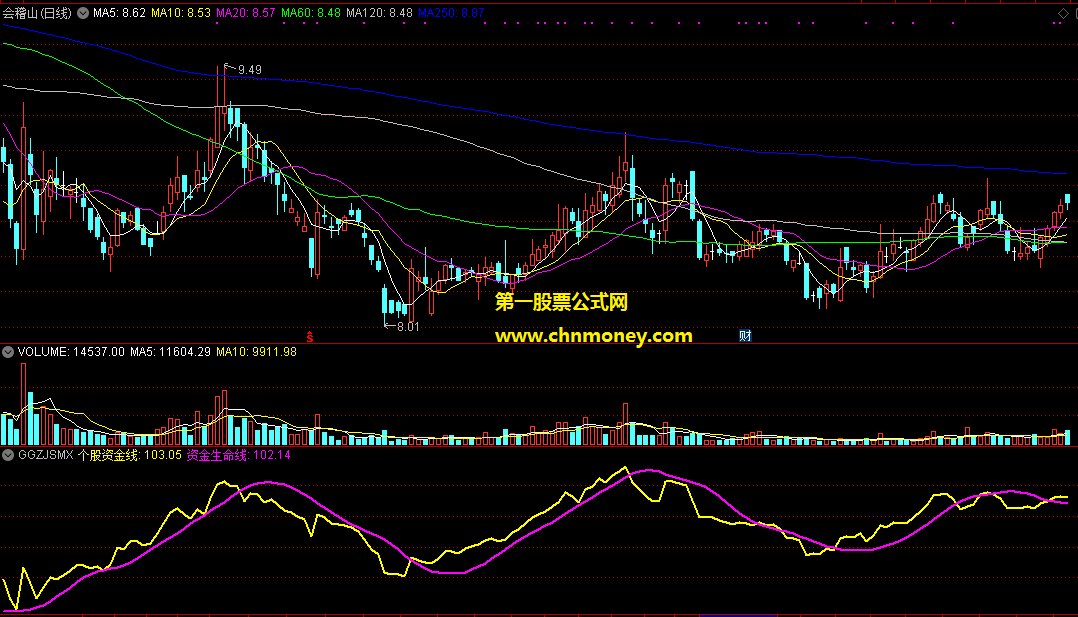Click the volume MA10: 9911.98 label

tap(256, 352)
